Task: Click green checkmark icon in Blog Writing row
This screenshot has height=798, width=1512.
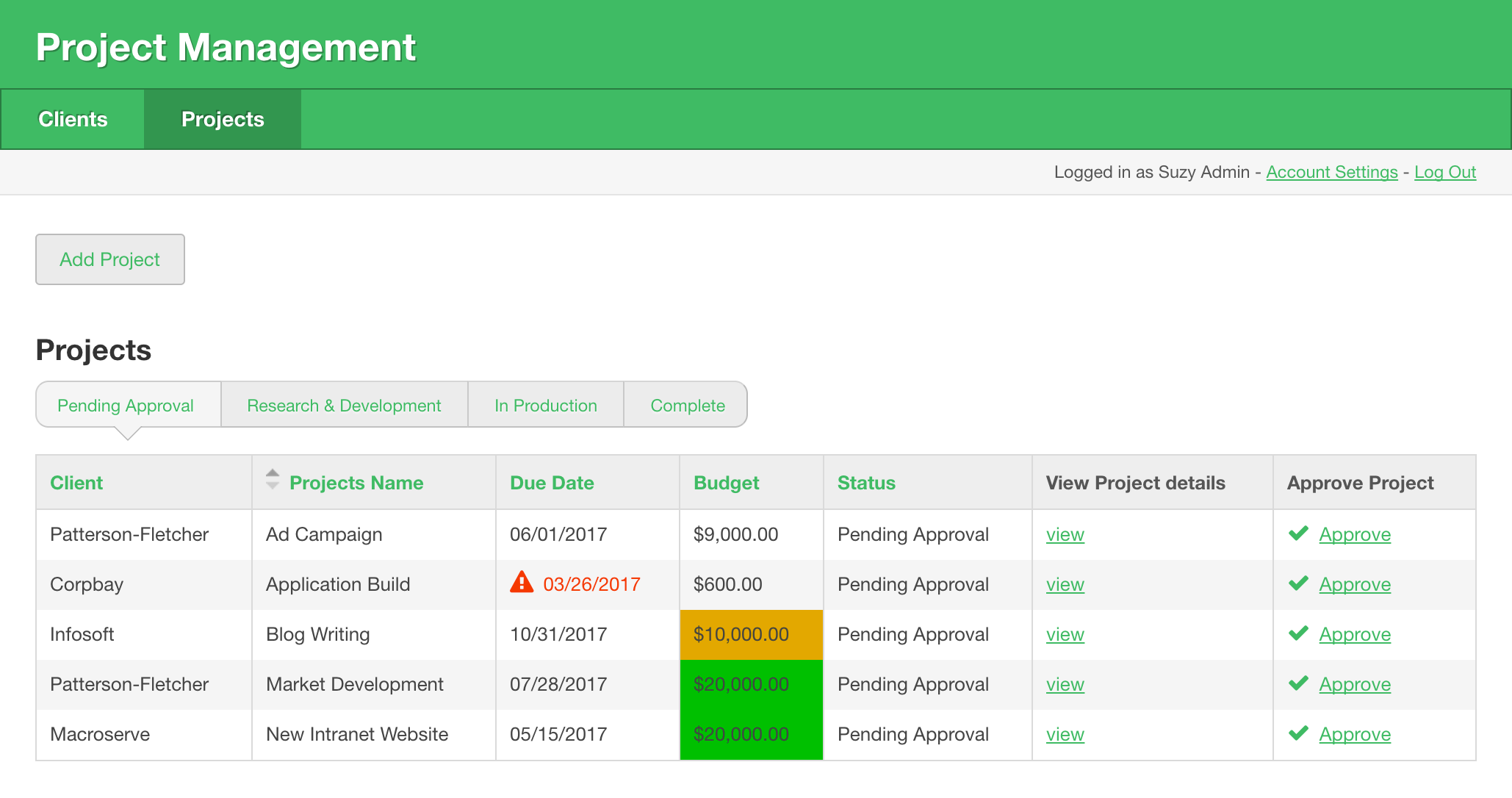Action: [1298, 633]
